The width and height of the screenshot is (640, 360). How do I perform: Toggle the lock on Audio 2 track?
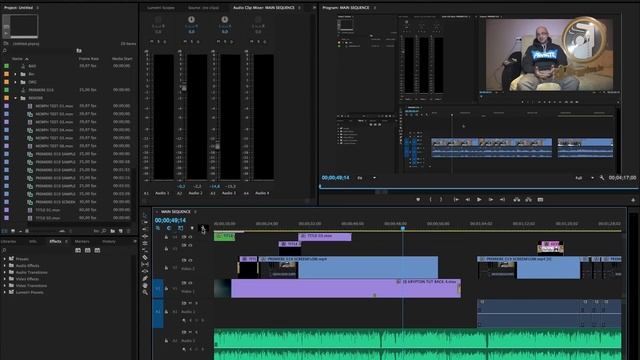coord(166,340)
